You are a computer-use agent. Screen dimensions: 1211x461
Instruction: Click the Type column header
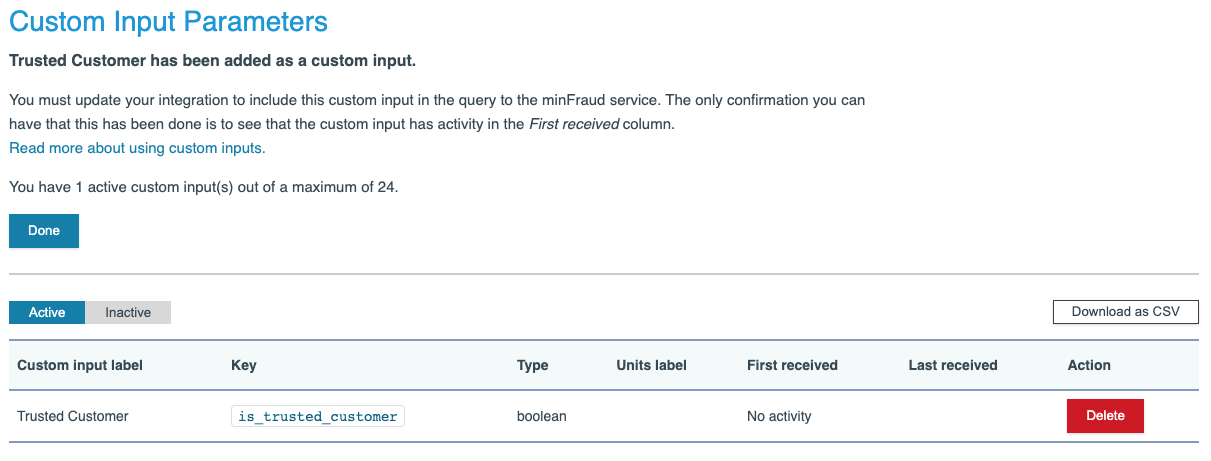533,365
